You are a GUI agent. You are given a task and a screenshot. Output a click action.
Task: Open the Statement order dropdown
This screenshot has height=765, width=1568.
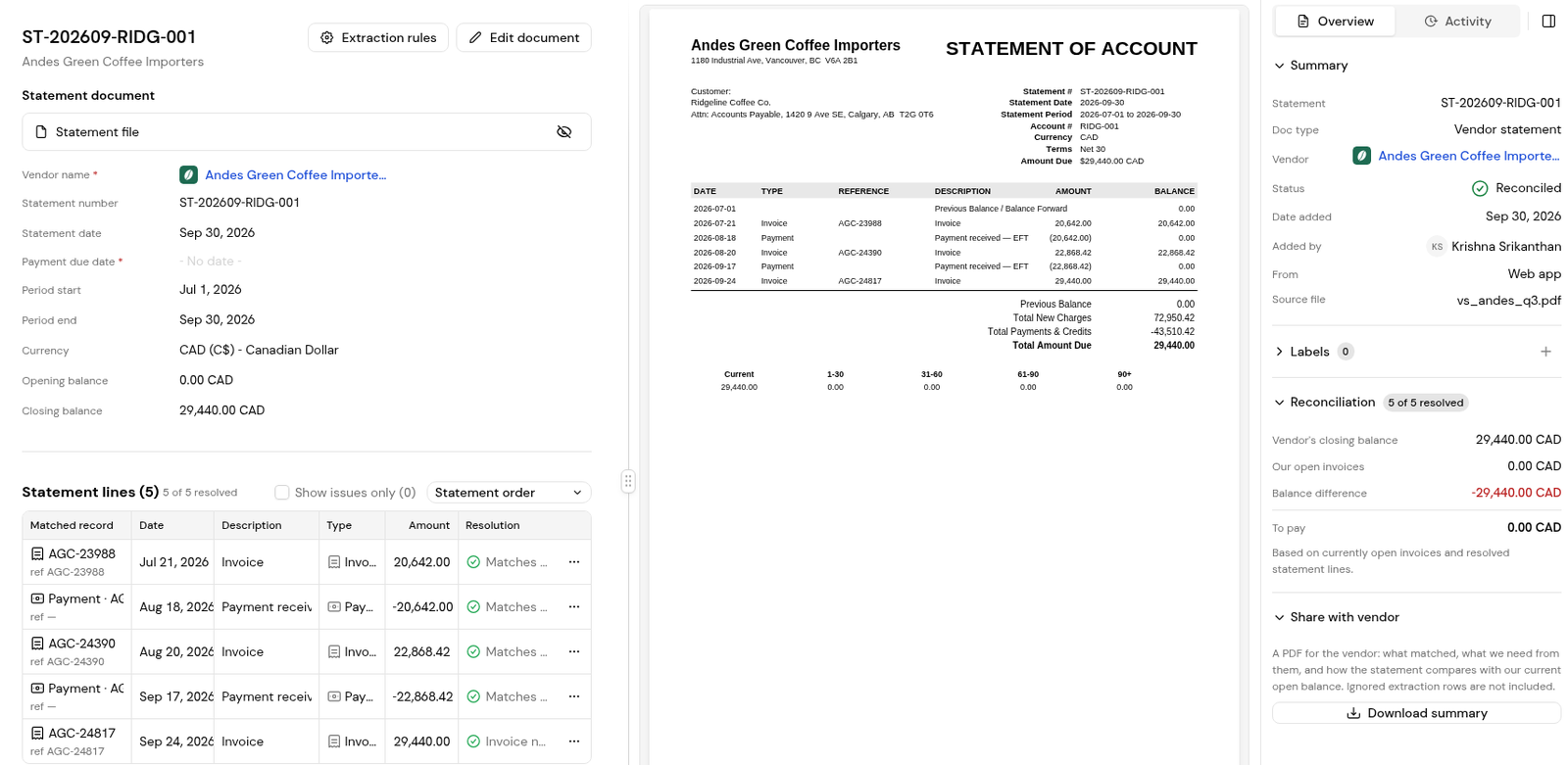pos(509,493)
